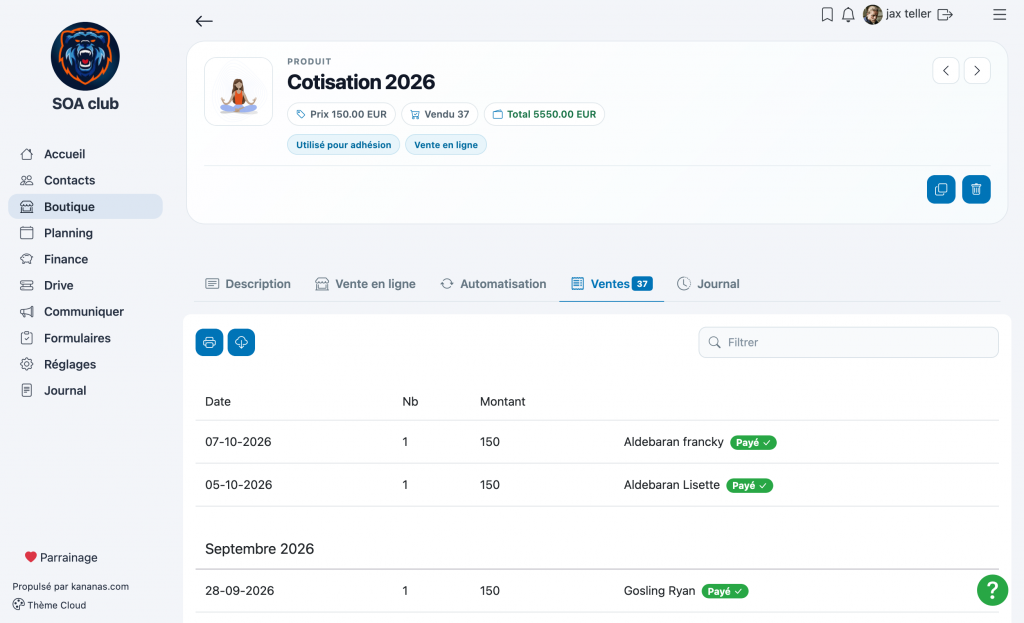Focus the Filtrer search field
Viewport: 1024px width, 623px height.
848,342
